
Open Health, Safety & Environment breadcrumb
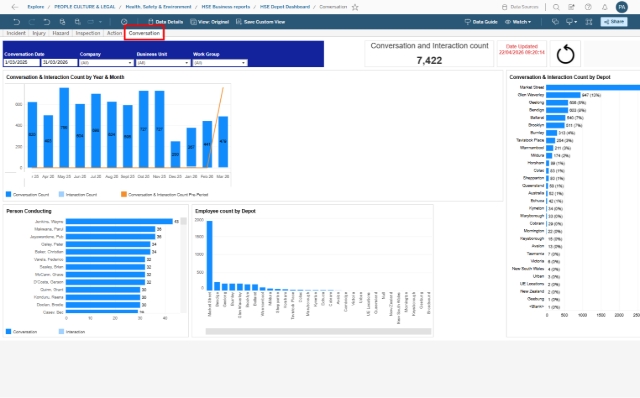[x=158, y=7]
